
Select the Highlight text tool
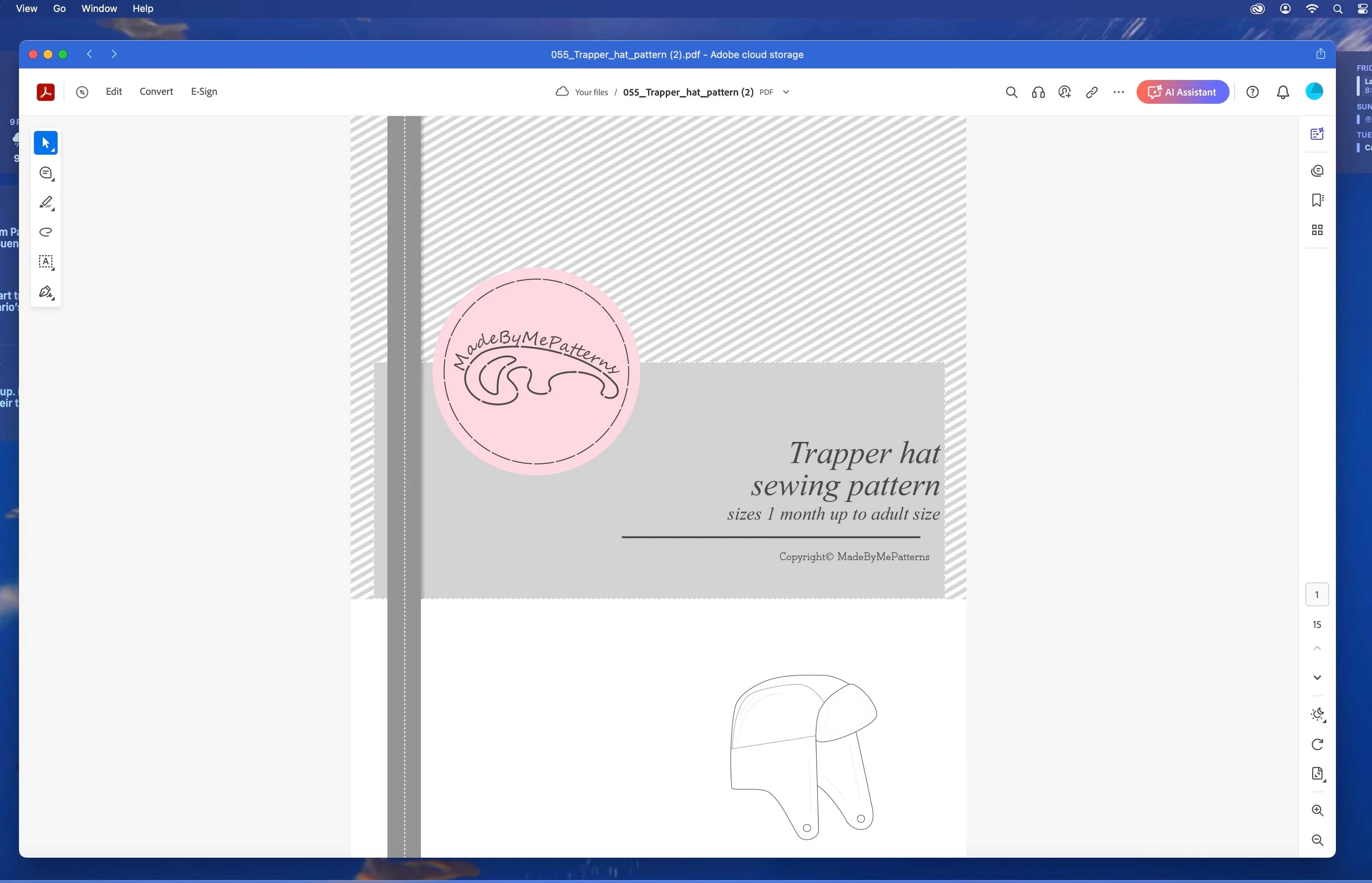[x=45, y=202]
